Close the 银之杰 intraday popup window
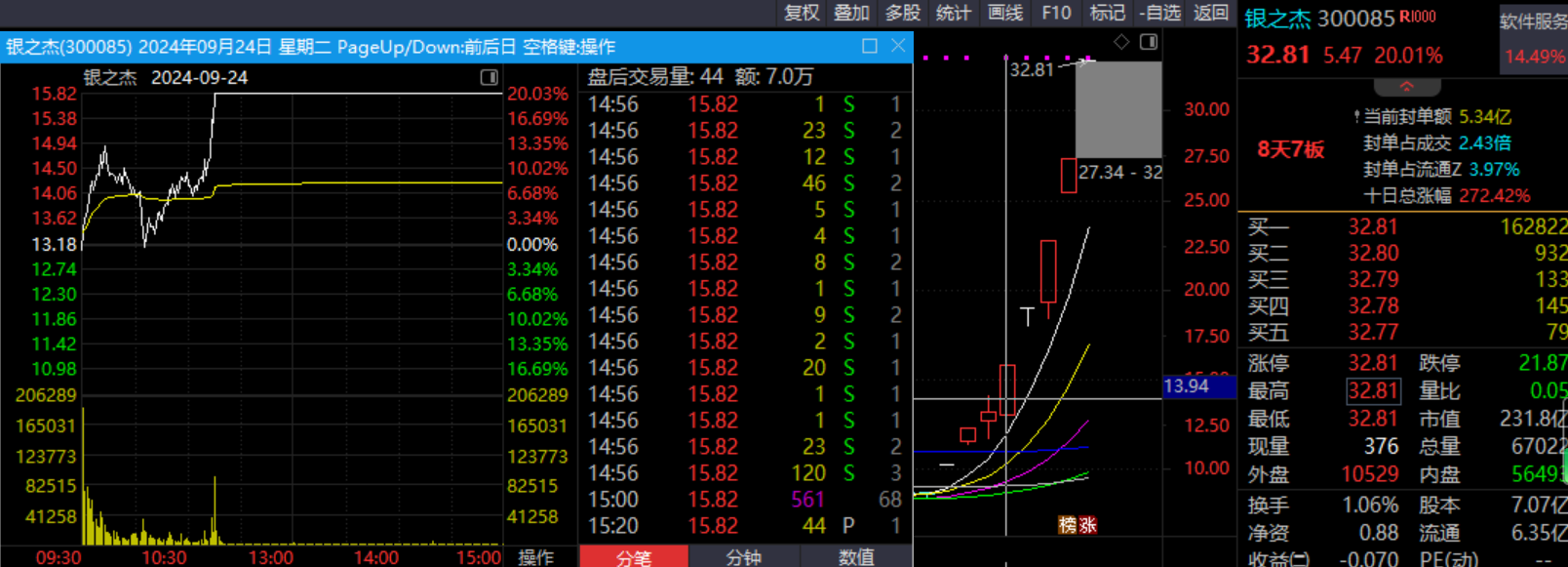Viewport: 1568px width, 567px height. point(898,46)
